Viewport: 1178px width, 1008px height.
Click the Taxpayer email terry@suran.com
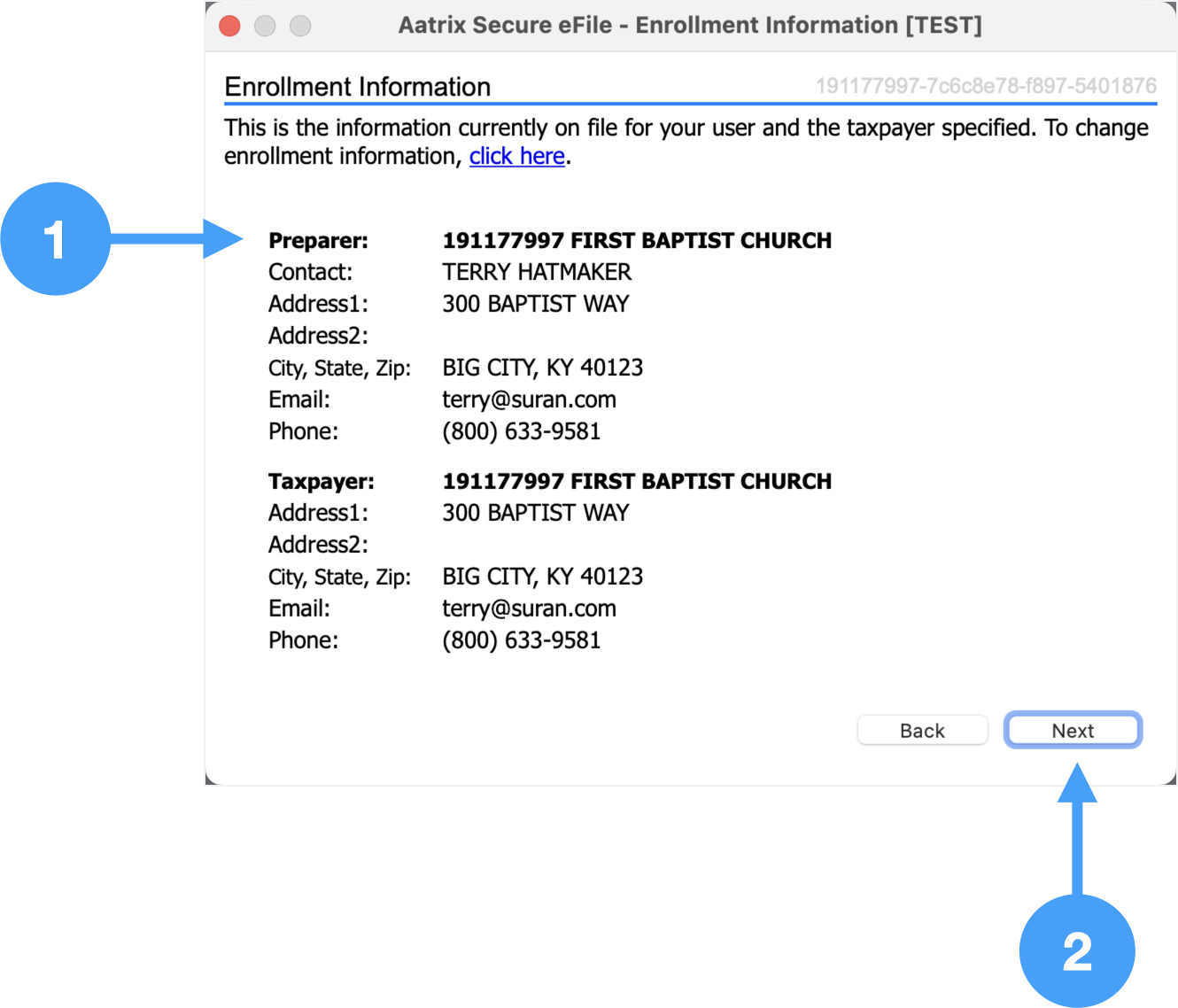click(x=529, y=609)
